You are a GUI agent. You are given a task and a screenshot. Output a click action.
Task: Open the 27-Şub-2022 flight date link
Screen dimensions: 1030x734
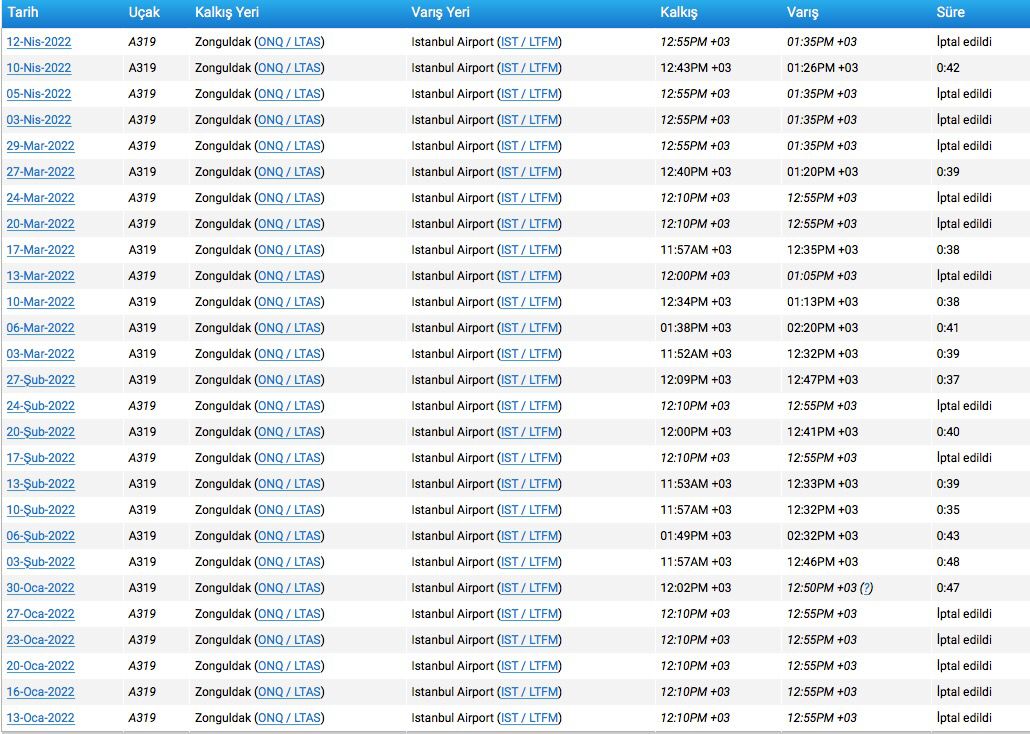41,380
